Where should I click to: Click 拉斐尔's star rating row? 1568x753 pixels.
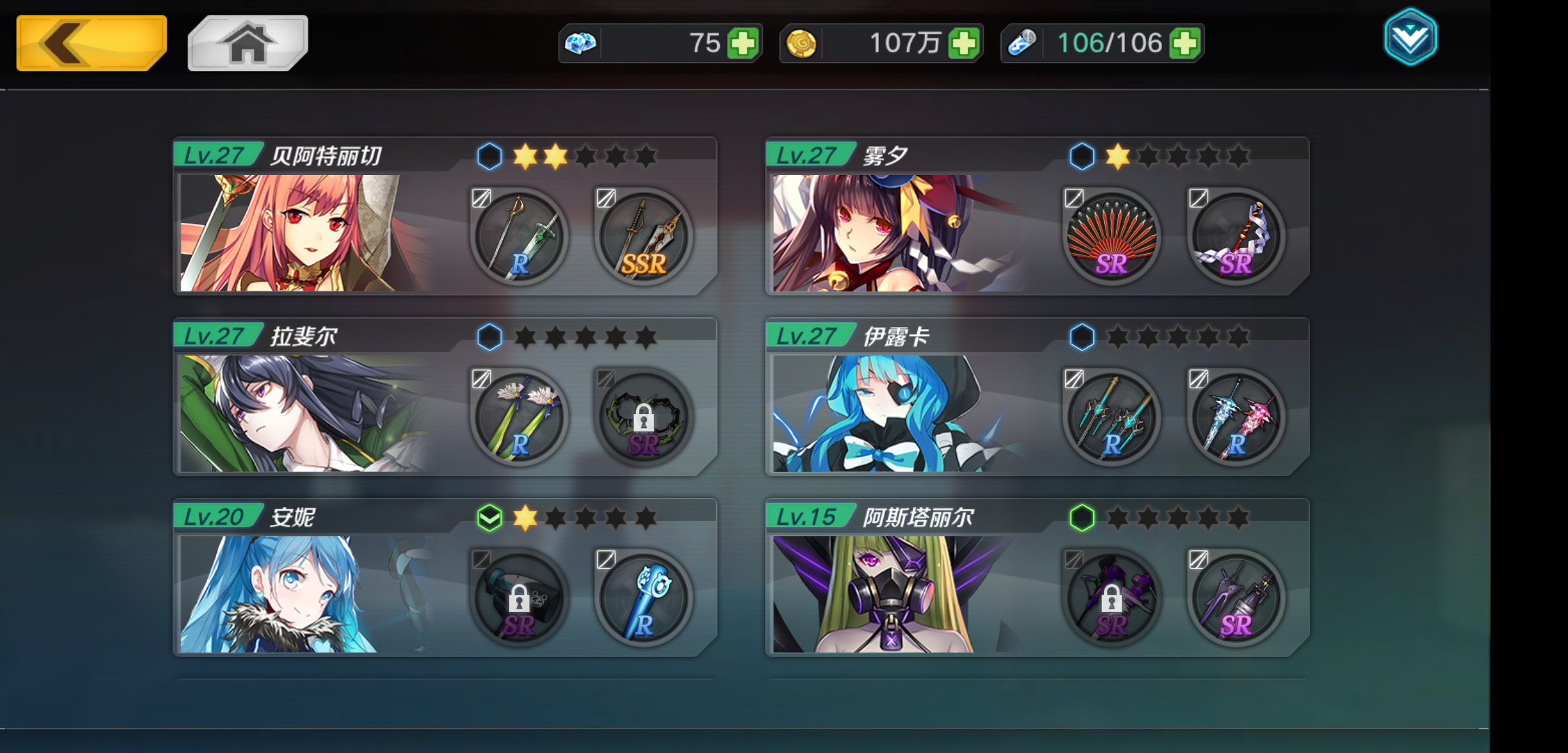[586, 337]
